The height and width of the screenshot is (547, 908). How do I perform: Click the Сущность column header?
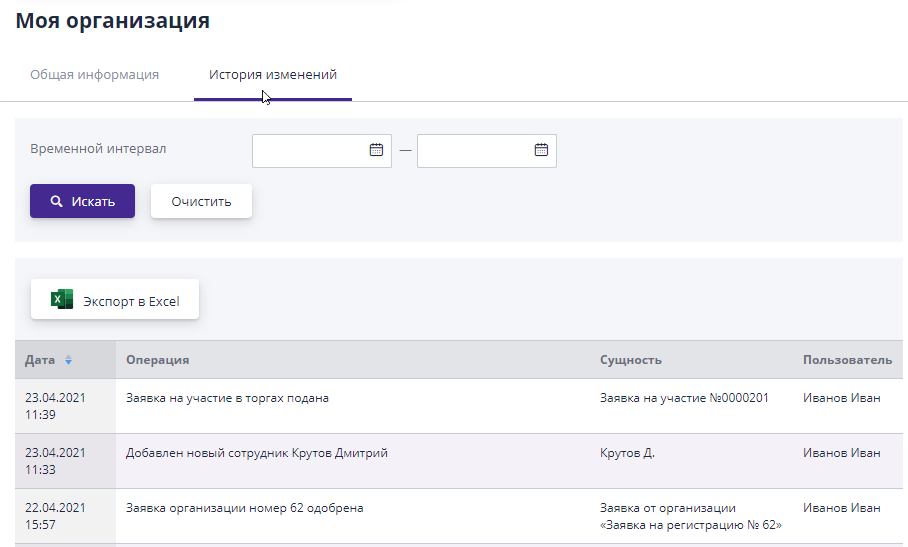tap(630, 360)
